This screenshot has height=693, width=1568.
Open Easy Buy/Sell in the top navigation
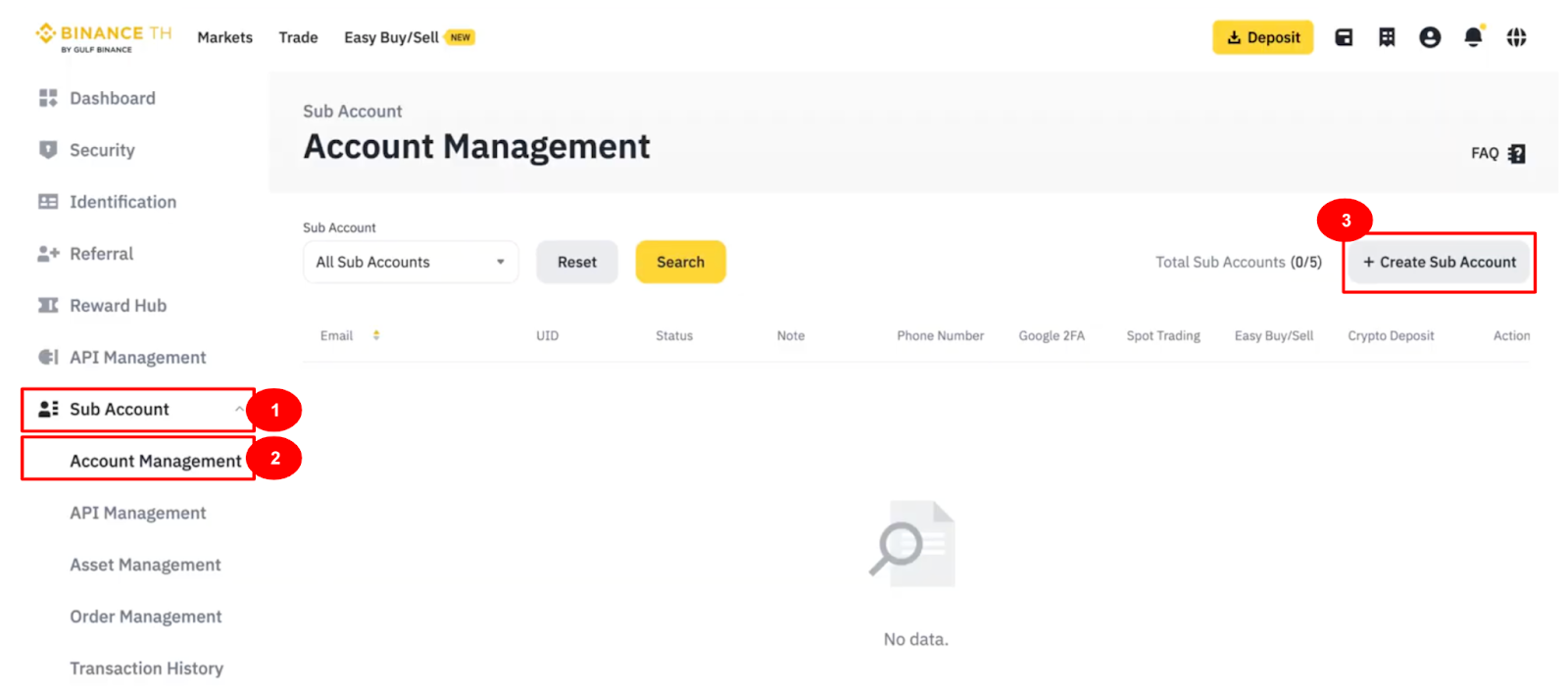pos(391,37)
